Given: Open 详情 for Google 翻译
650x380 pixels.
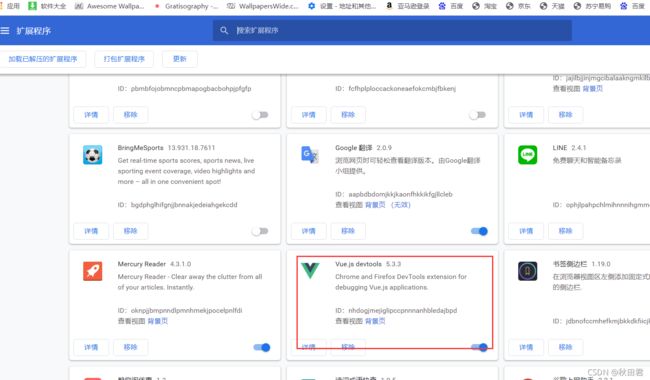Looking at the screenshot, I should pos(308,231).
